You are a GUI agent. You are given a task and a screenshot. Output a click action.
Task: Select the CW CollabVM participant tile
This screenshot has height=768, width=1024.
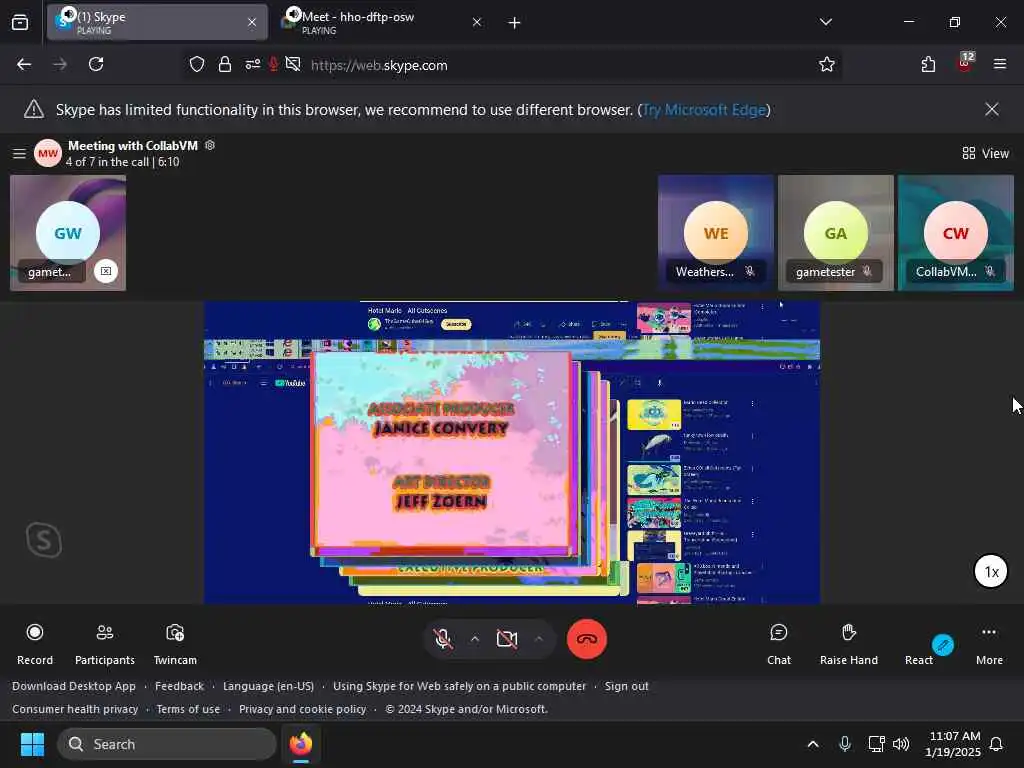pyautogui.click(x=955, y=232)
